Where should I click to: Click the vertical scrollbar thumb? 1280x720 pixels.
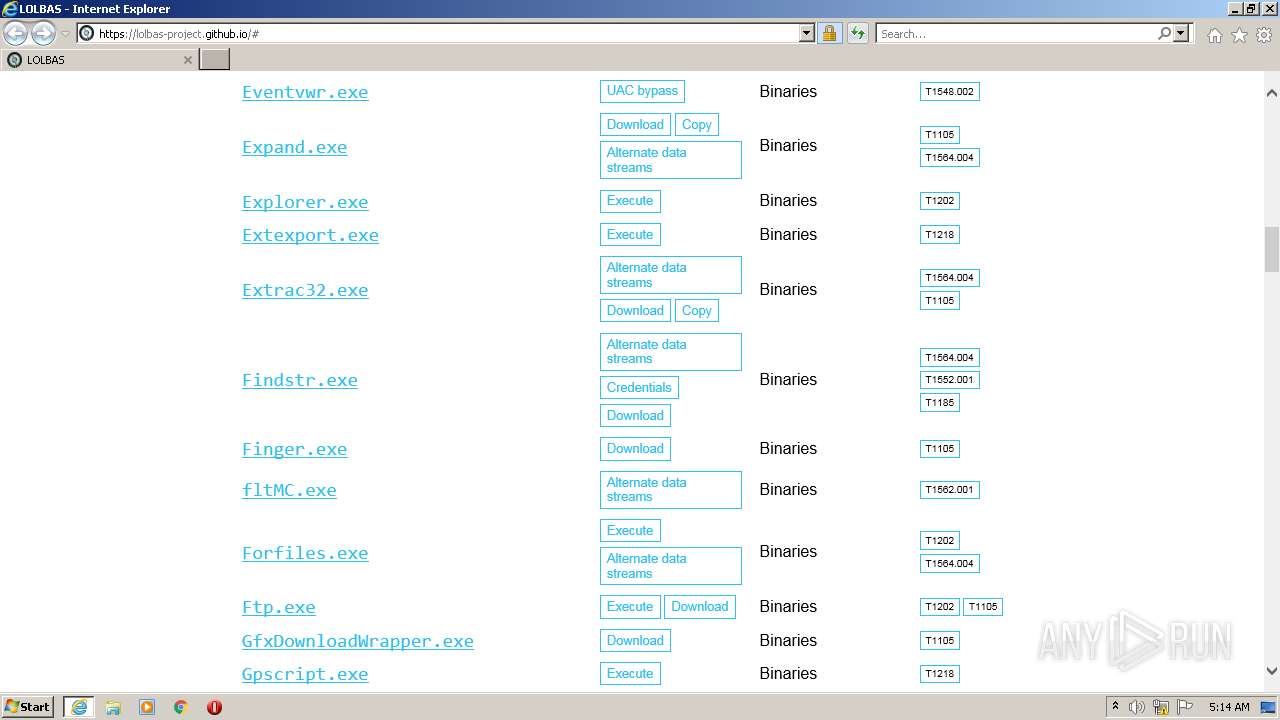point(1271,249)
